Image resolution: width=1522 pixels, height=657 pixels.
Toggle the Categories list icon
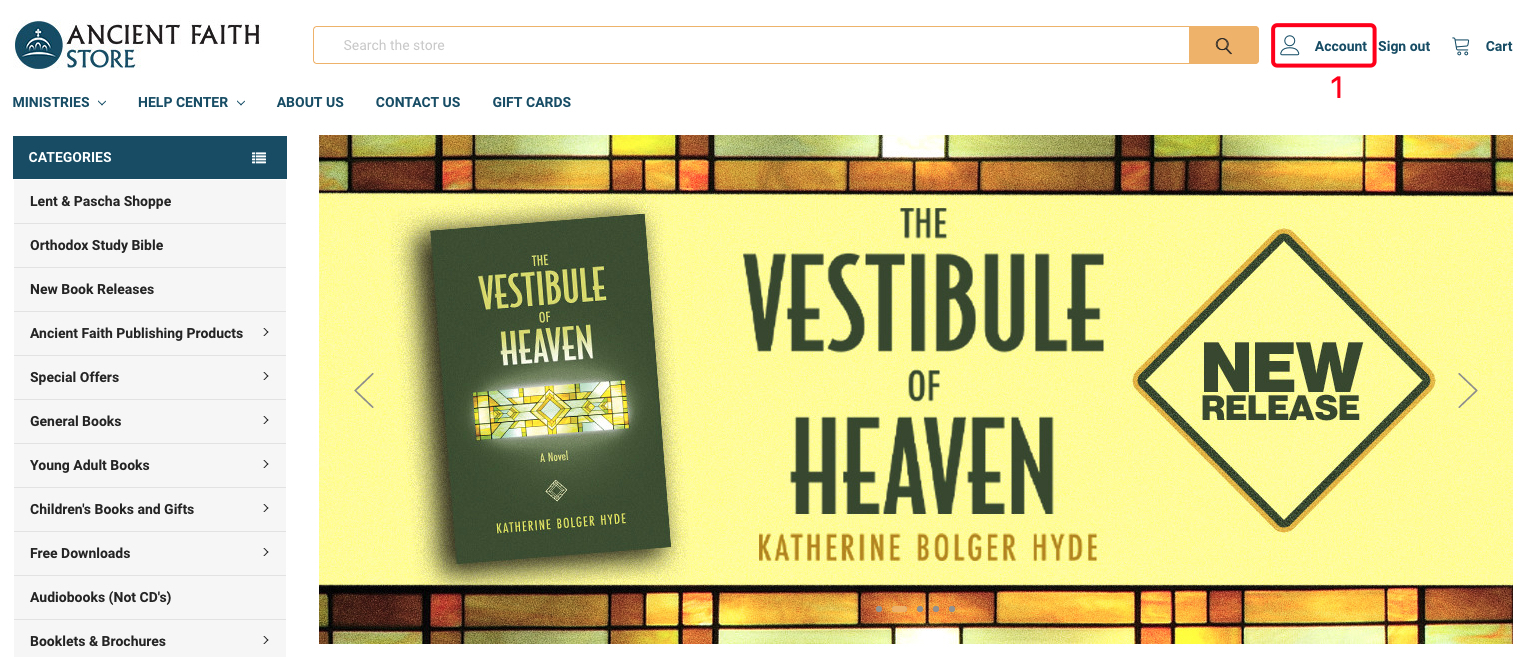(x=259, y=158)
